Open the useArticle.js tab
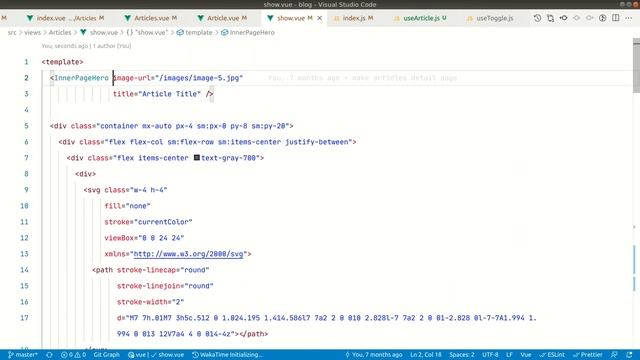The width and height of the screenshot is (640, 360). [x=420, y=18]
